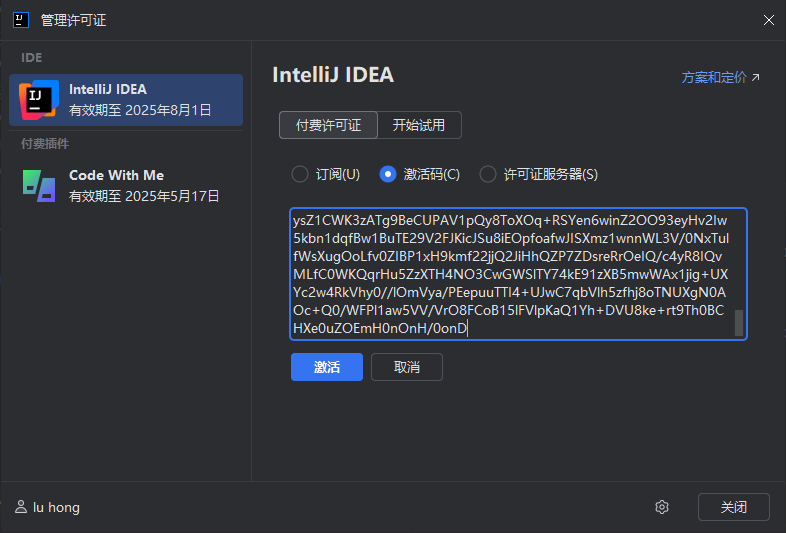Click the lu hong account name
This screenshot has width=786, height=533.
click(x=56, y=507)
